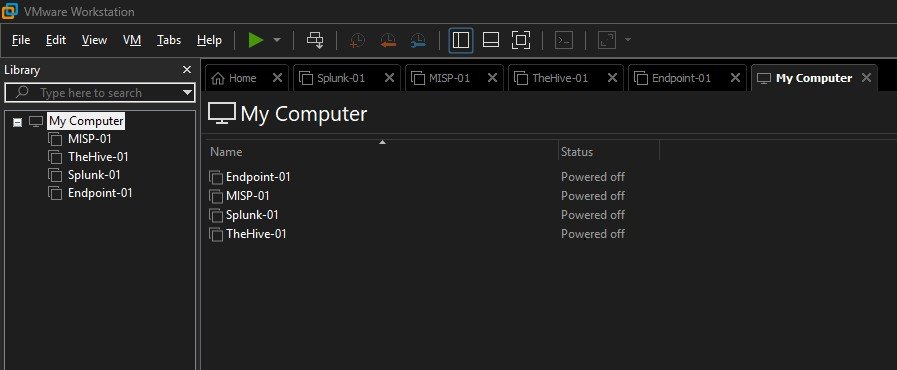This screenshot has height=370, width=897.
Task: Sort the list by Status column header
Action: click(x=609, y=152)
